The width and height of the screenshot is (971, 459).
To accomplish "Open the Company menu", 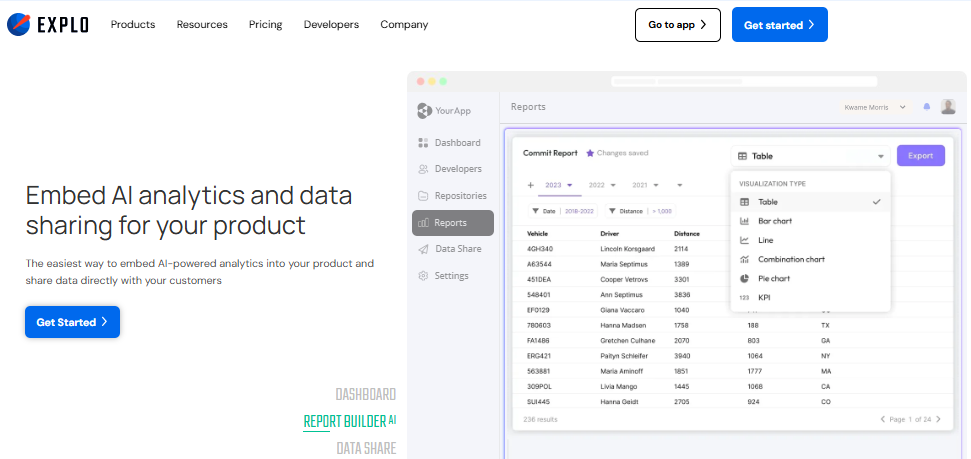I will click(404, 25).
